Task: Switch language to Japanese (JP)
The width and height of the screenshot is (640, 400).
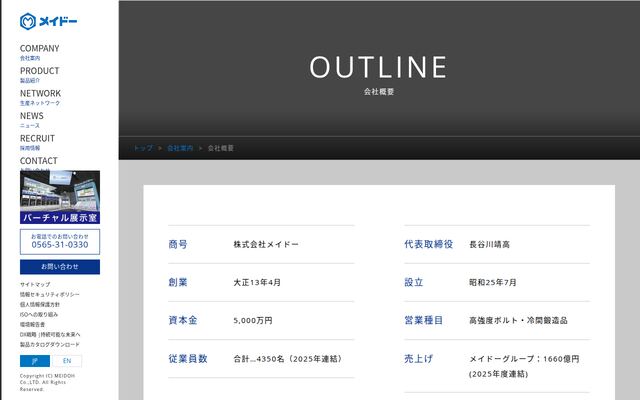Action: click(x=35, y=361)
